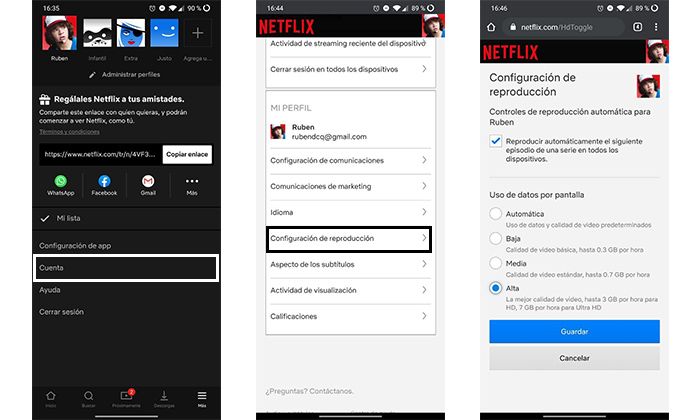Image resolution: width=700 pixels, height=420 pixels.
Task: Expand Cerrar sesión en todos los dispositivos chevron
Action: point(425,69)
